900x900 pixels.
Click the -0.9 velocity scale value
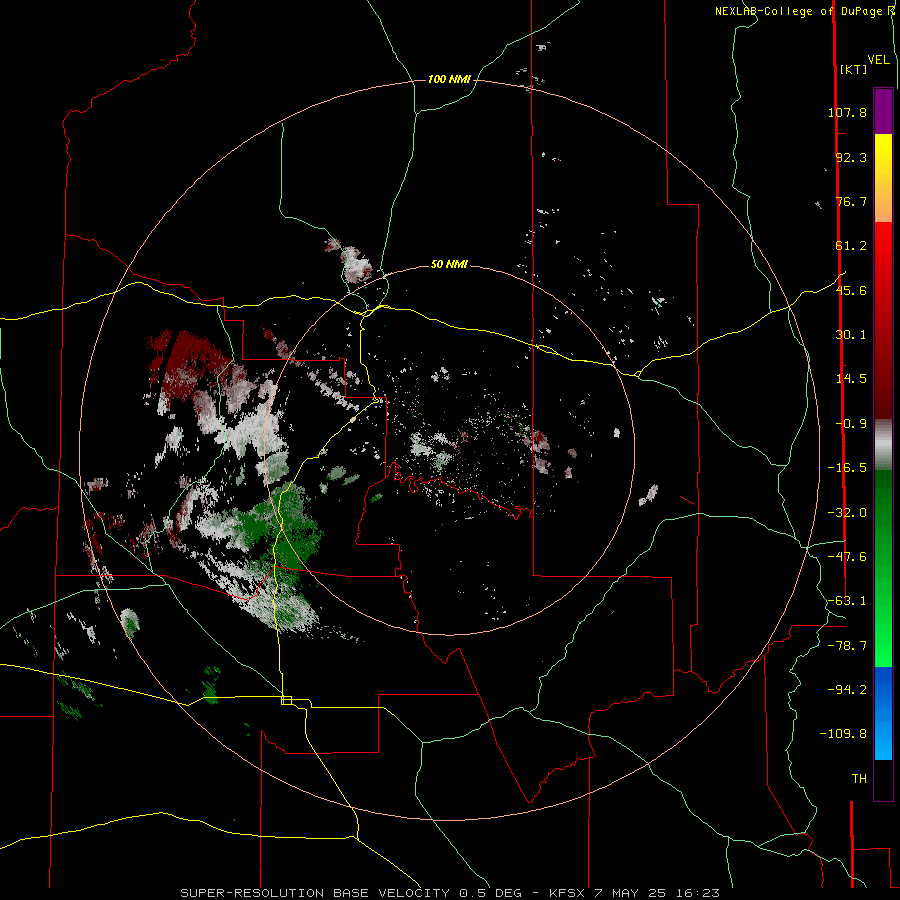coord(851,424)
